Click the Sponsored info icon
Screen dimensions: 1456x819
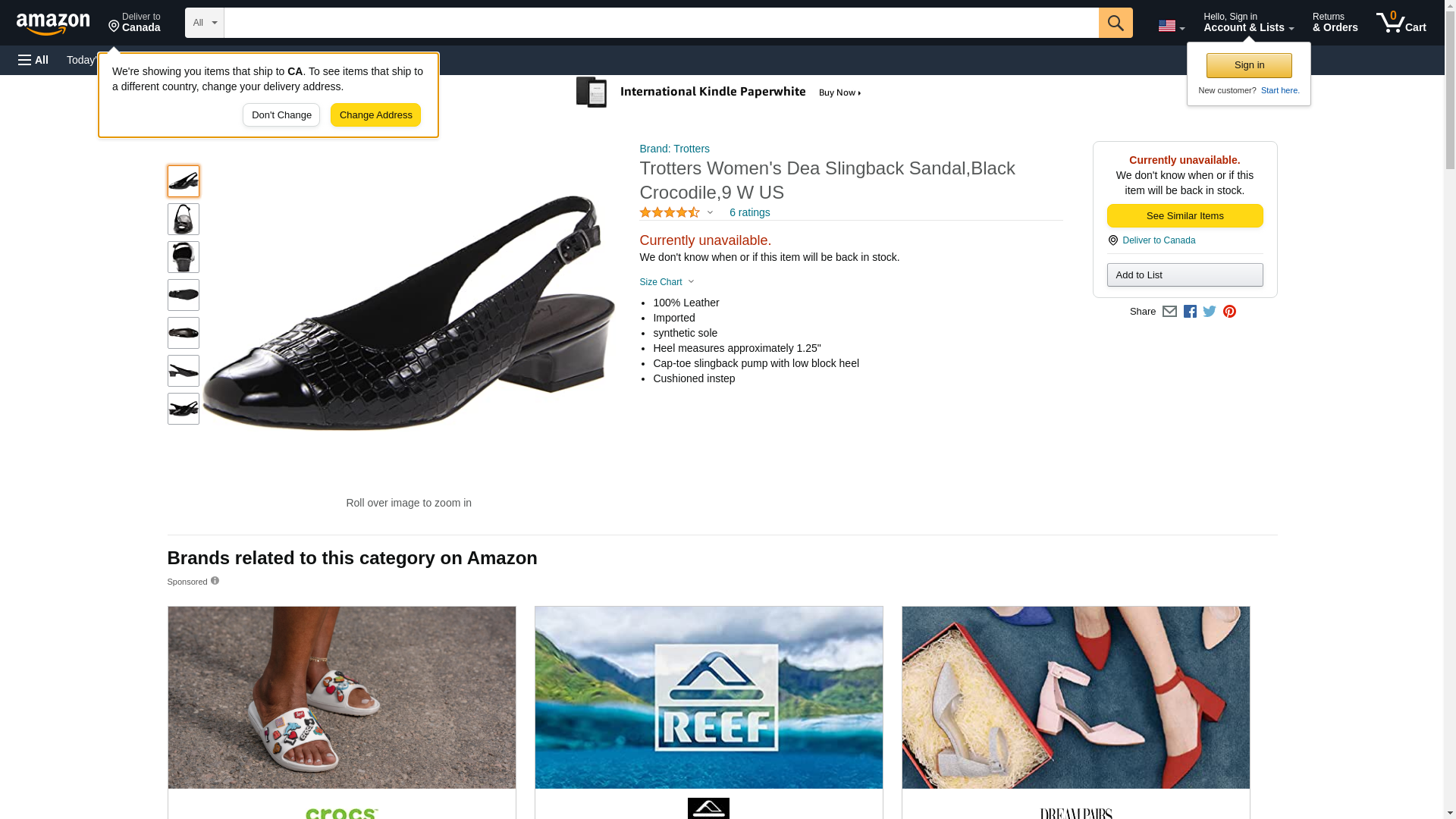215,581
